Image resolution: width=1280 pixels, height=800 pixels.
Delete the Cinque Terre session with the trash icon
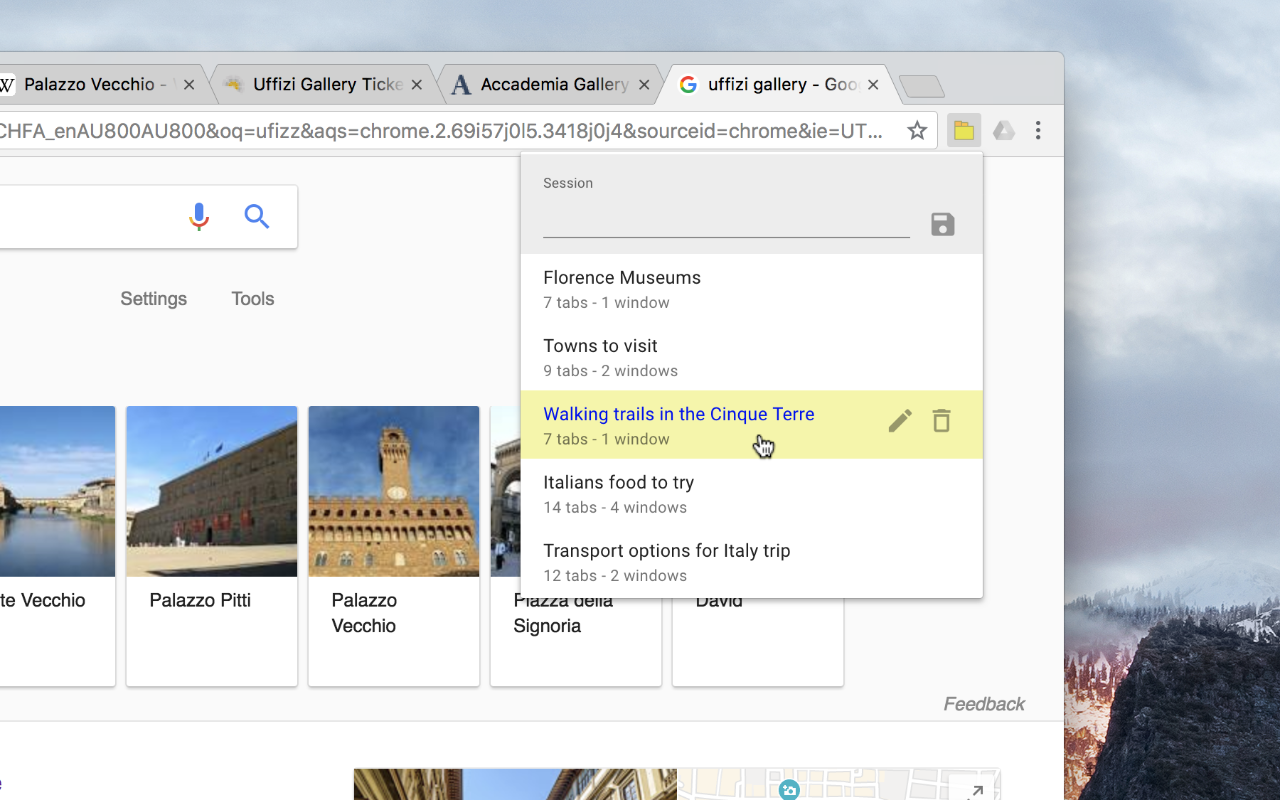[x=941, y=421]
